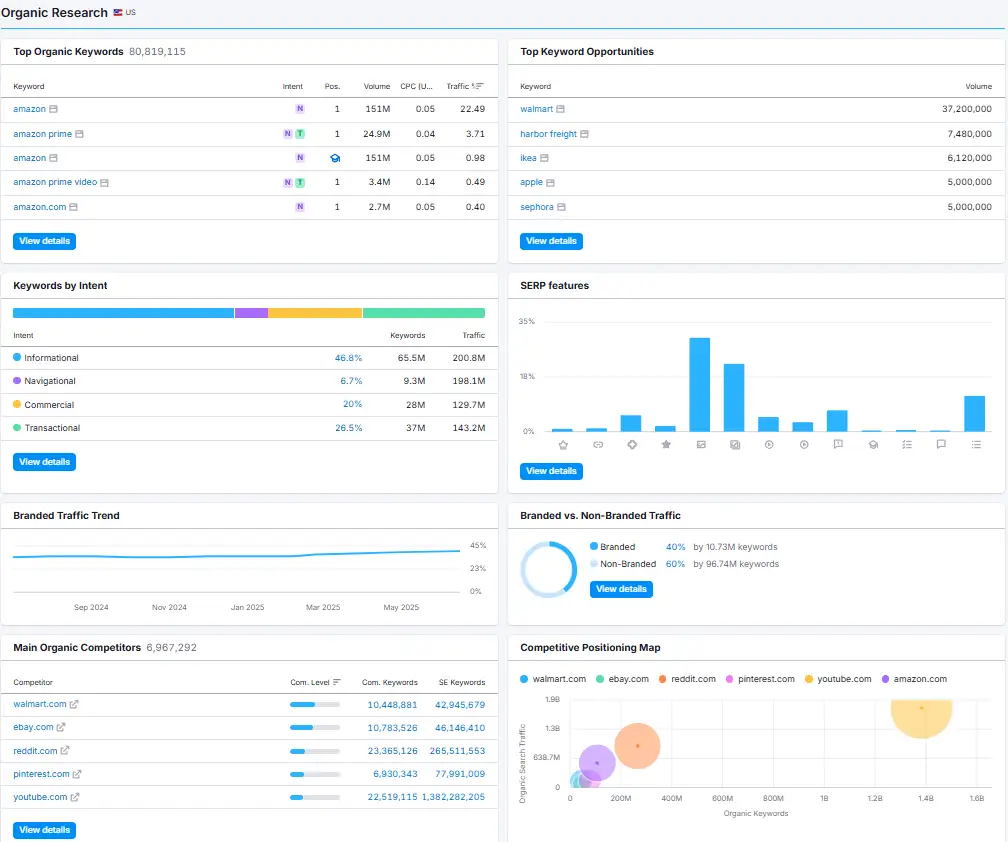Click the tallest bar in SERP features chart

coord(699,384)
